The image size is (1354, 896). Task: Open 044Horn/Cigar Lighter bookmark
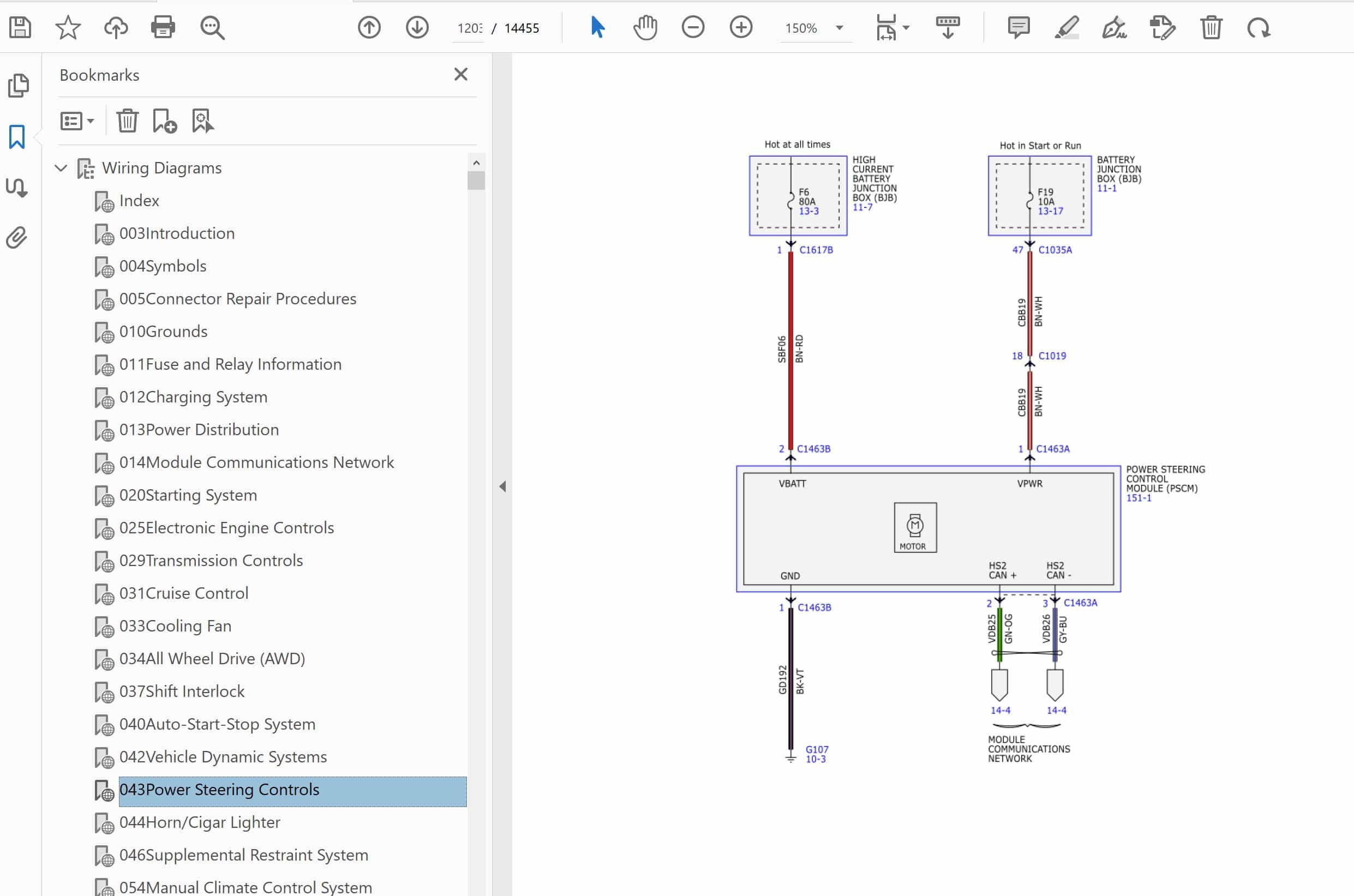(x=200, y=822)
